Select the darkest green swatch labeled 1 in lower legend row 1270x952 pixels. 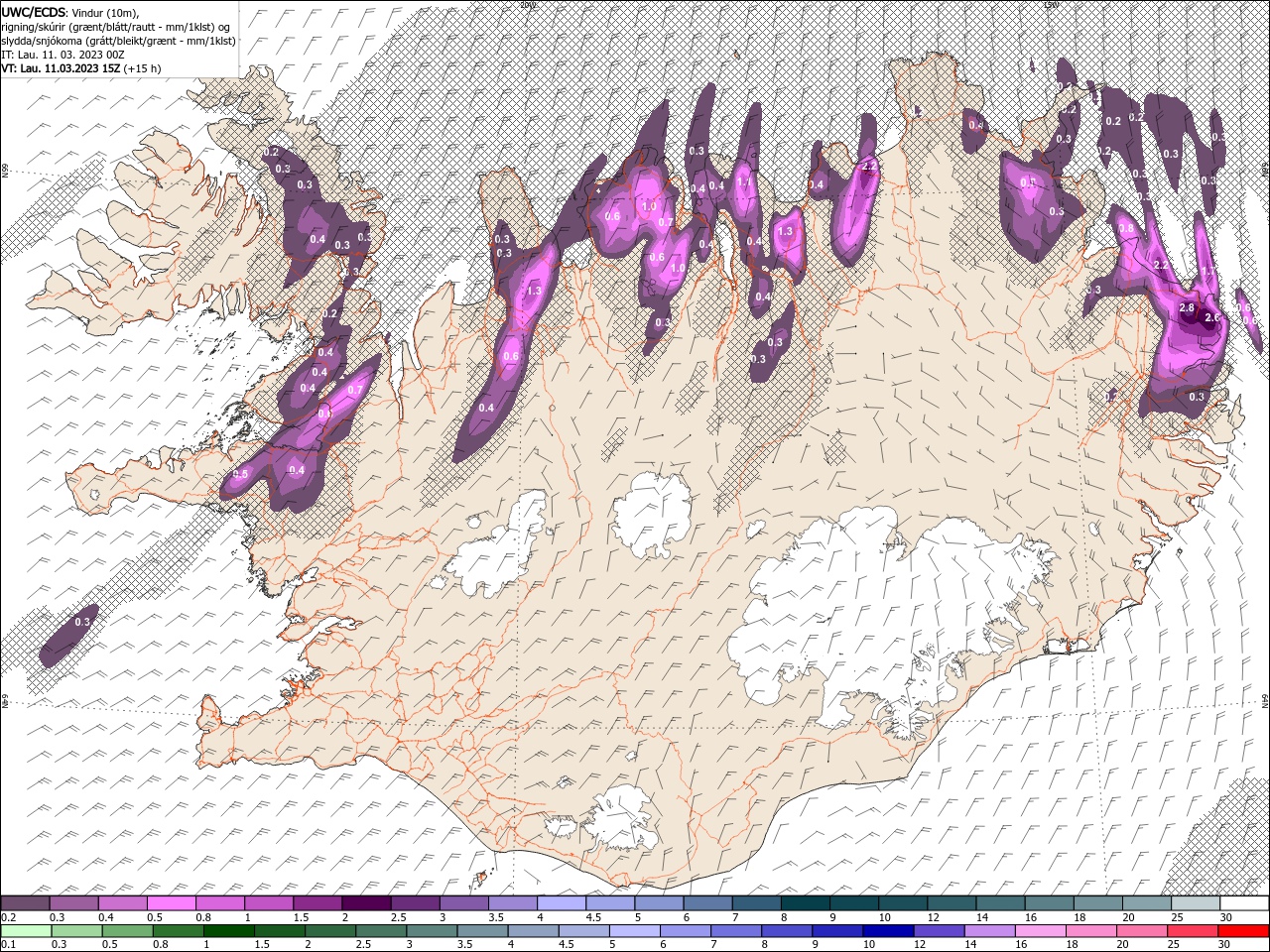(228, 931)
